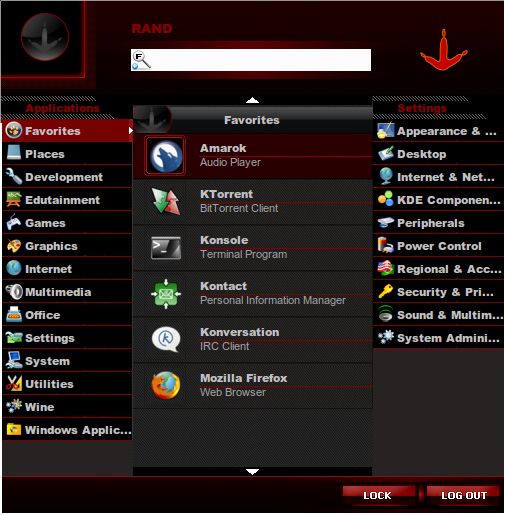Click the Kontact green mail icon
Screen dimensions: 506x515
tap(166, 294)
